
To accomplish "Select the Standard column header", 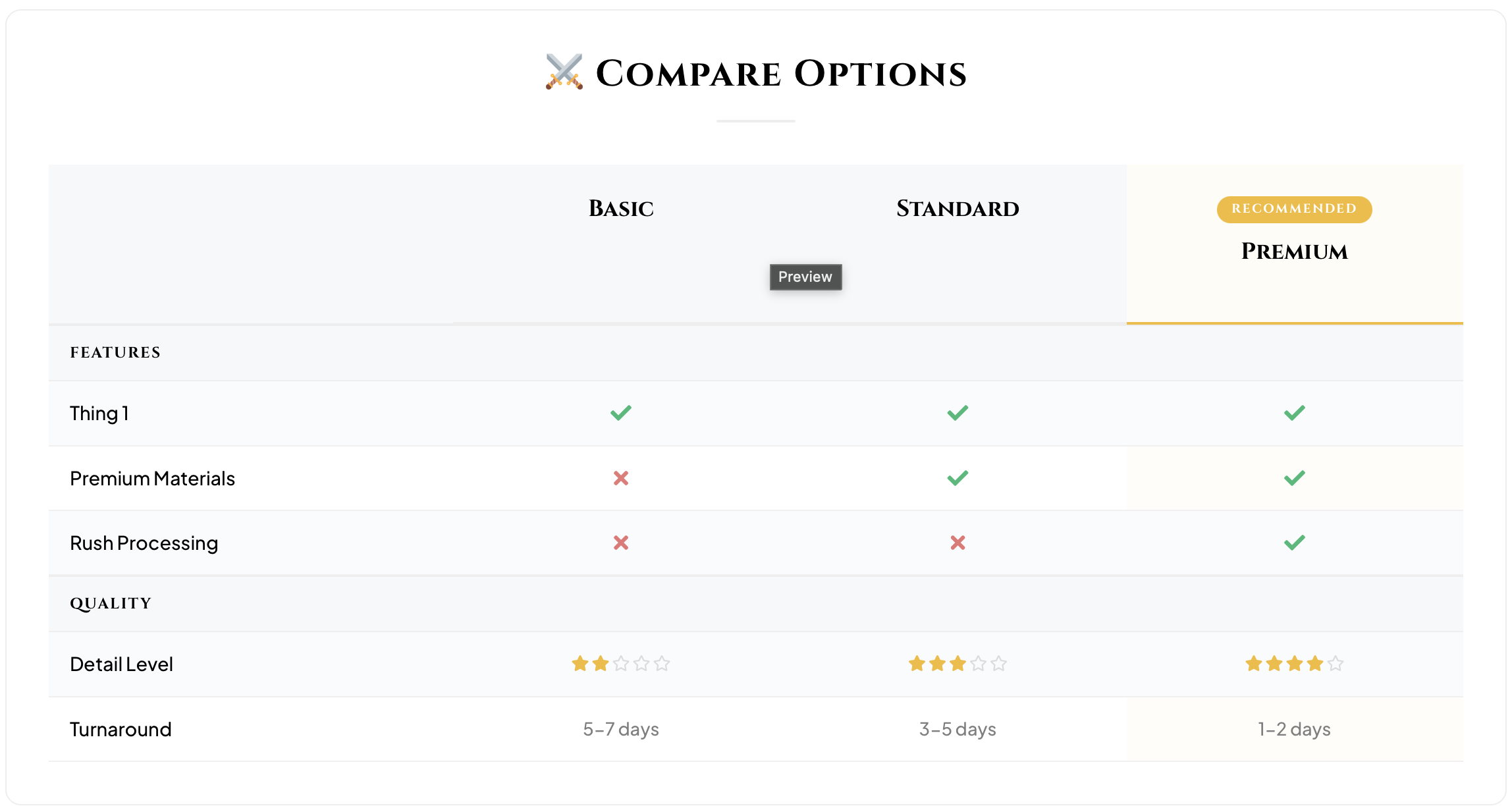I will (x=958, y=209).
